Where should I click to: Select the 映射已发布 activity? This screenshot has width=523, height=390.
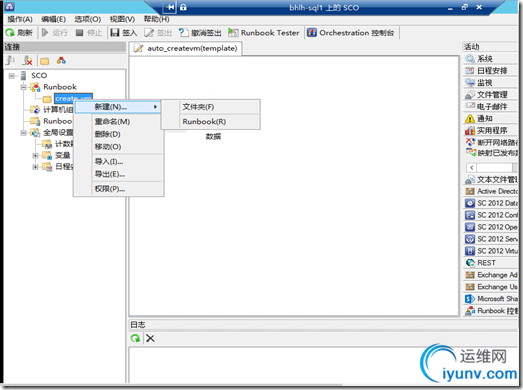tap(492, 153)
